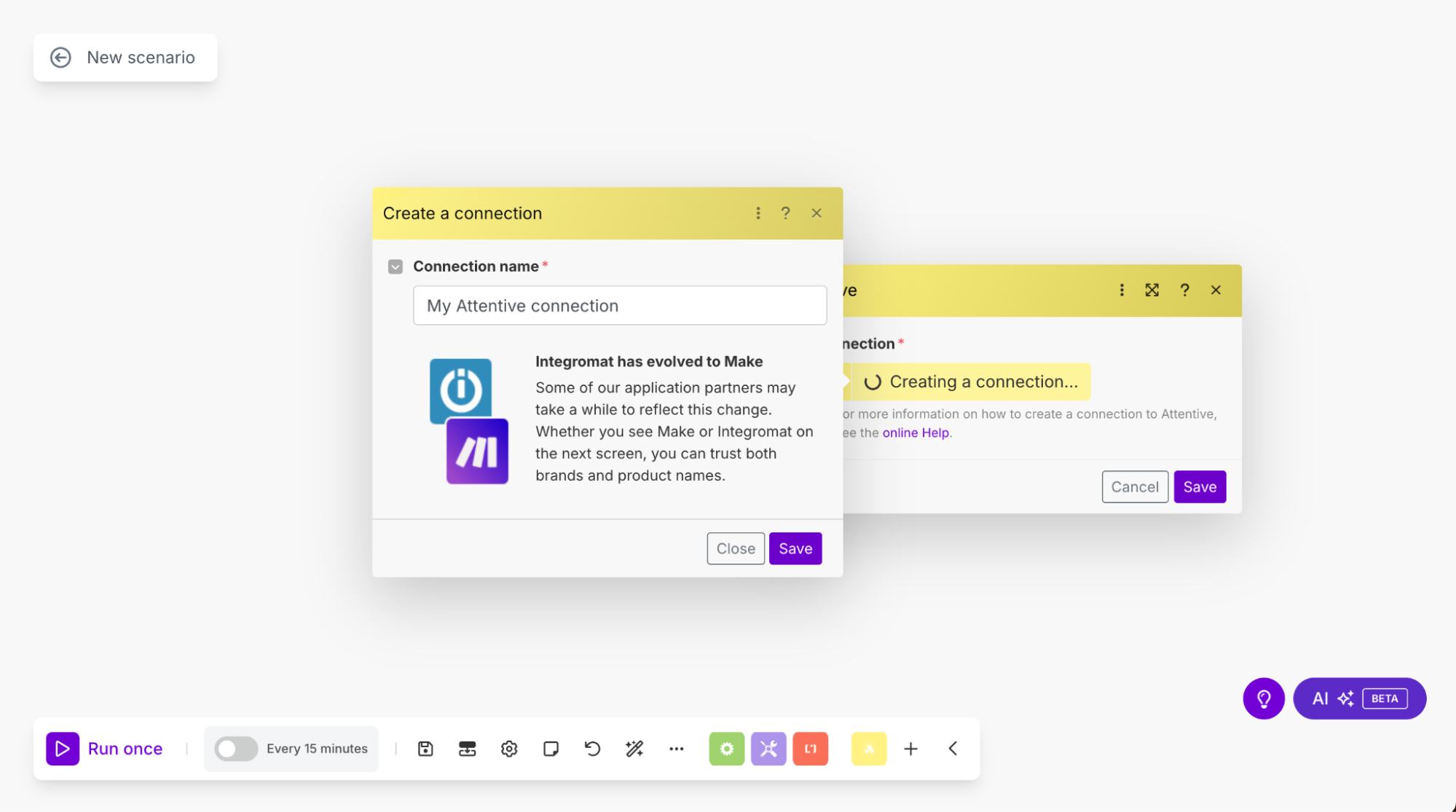Open the green Flow control tools icon

pyautogui.click(x=727, y=749)
